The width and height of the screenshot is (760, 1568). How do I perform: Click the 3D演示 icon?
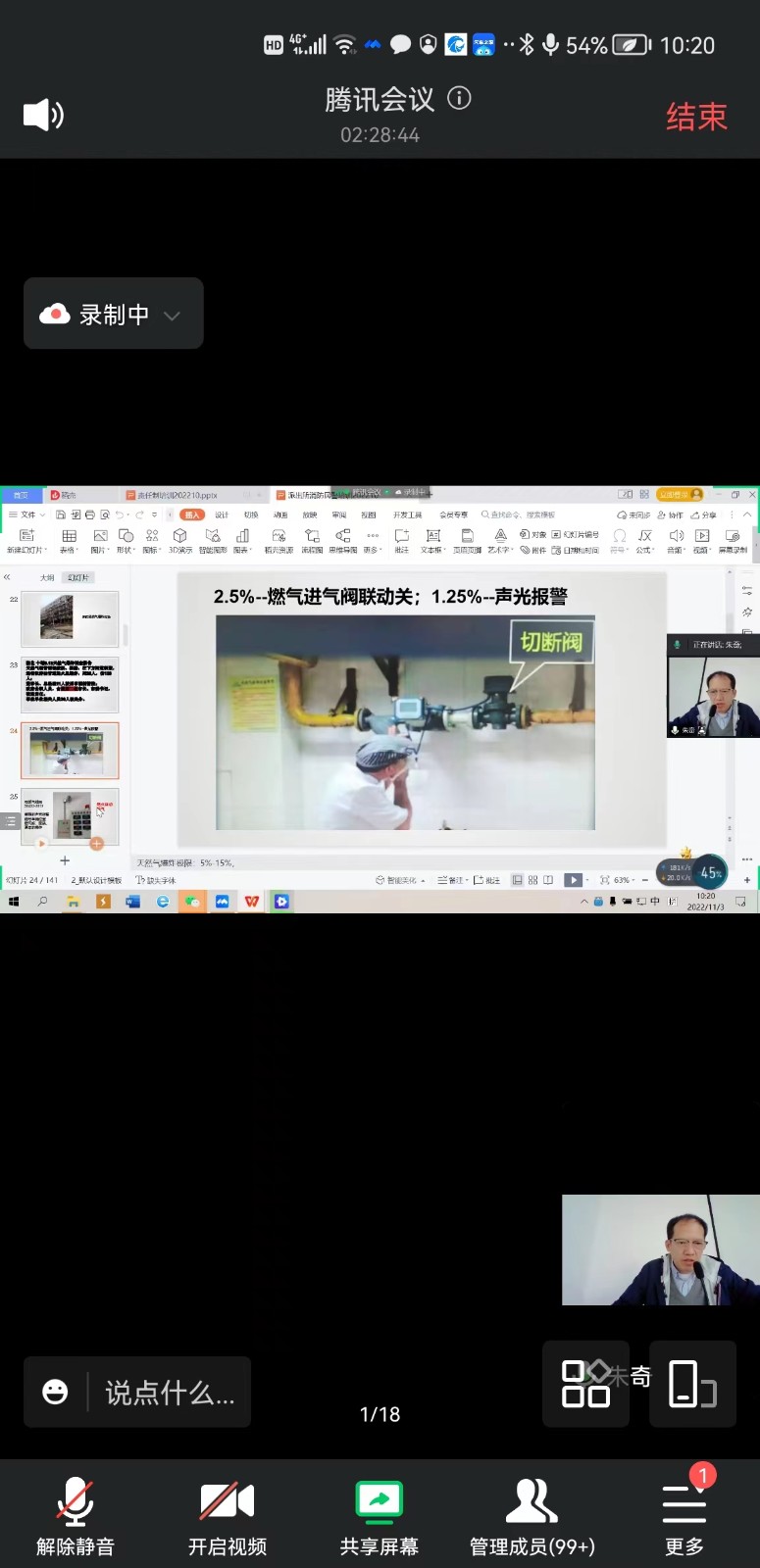pos(180,541)
